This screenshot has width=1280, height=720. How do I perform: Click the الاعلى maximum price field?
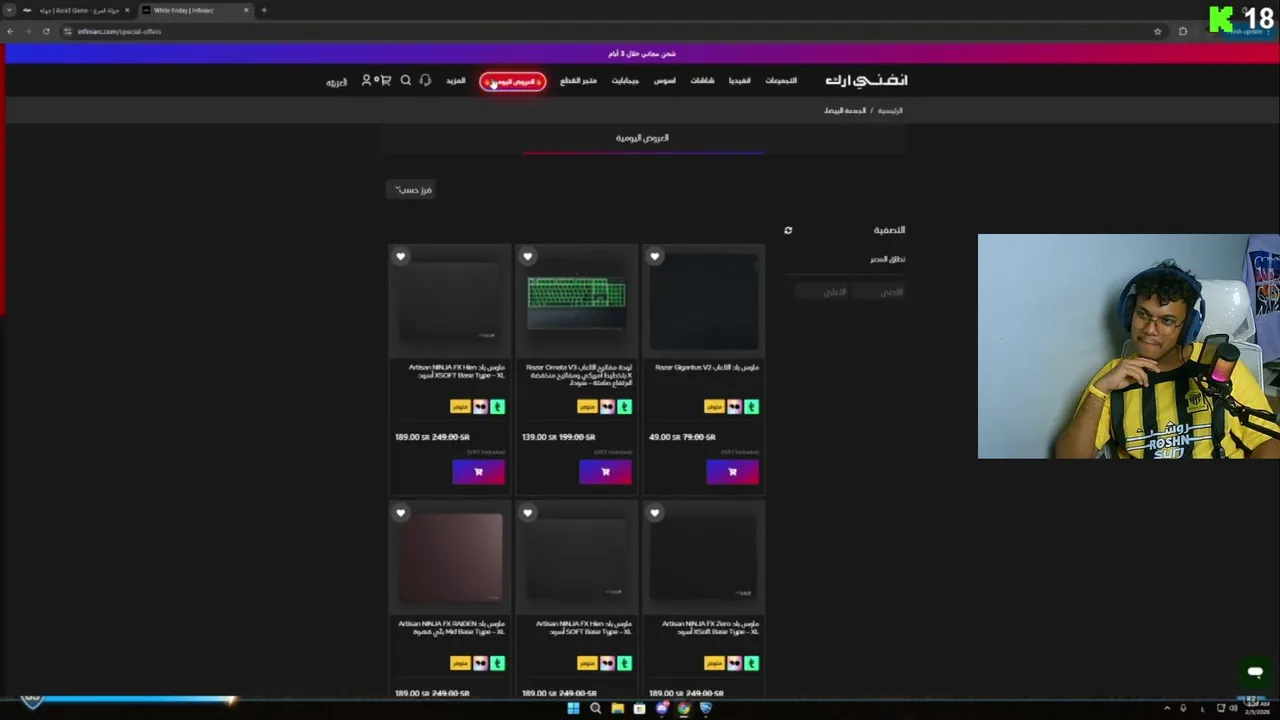(823, 292)
